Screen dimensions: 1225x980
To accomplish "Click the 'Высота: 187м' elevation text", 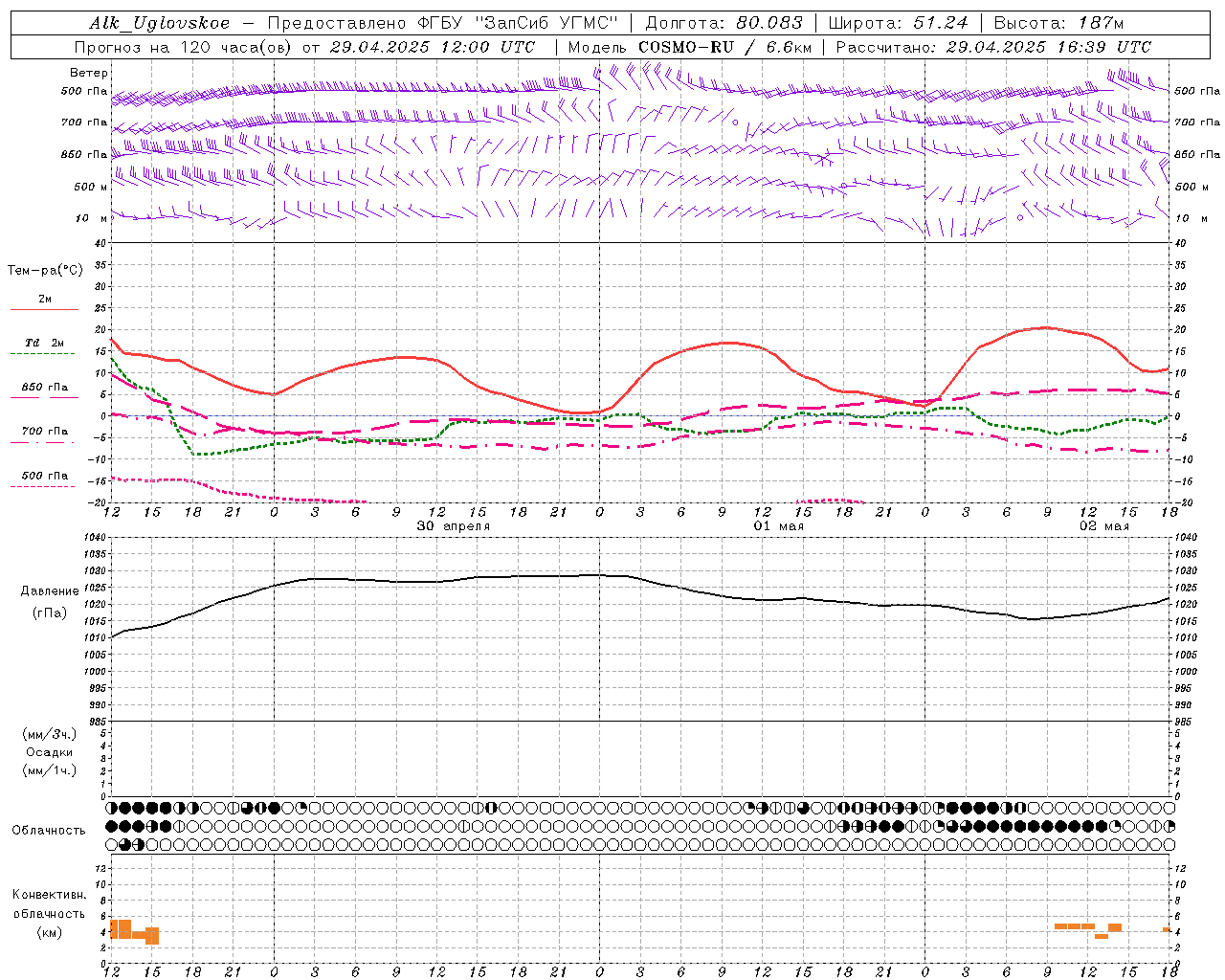I will tap(1058, 23).
